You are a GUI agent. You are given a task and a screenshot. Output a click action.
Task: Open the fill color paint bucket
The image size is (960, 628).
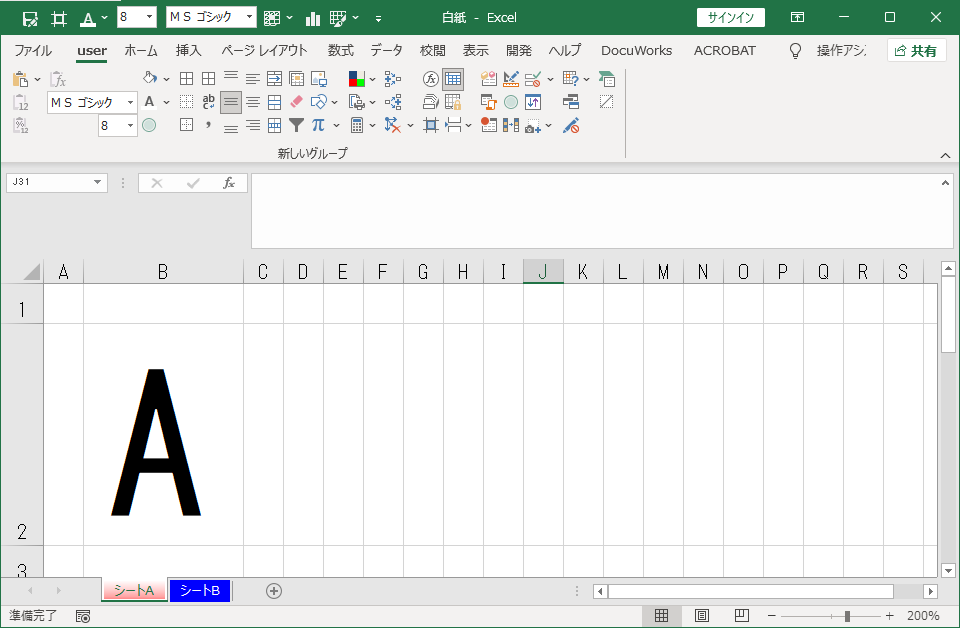coord(149,78)
